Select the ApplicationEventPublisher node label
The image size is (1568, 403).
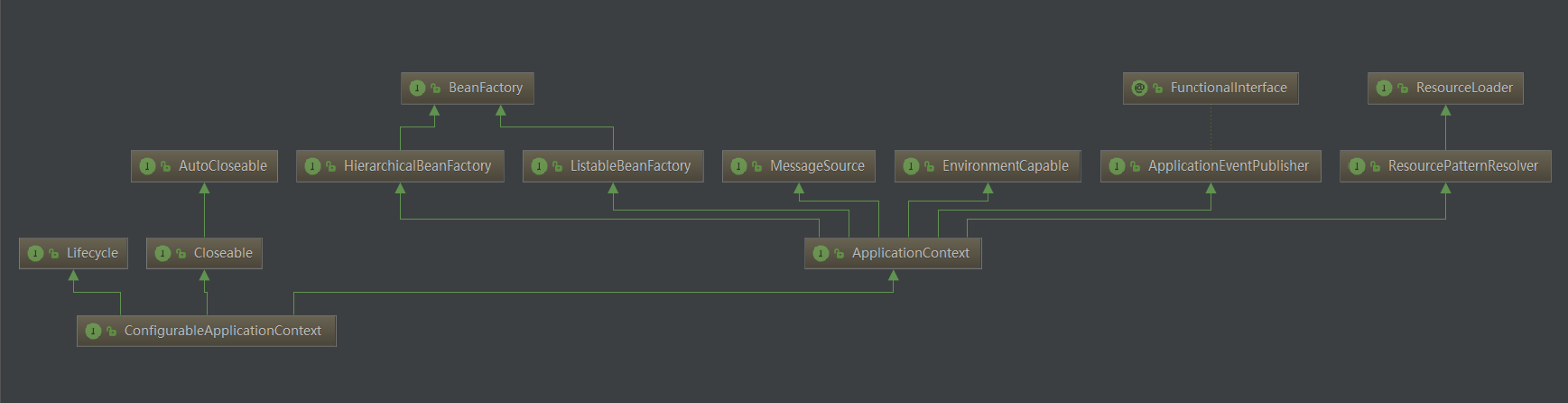tap(1229, 166)
